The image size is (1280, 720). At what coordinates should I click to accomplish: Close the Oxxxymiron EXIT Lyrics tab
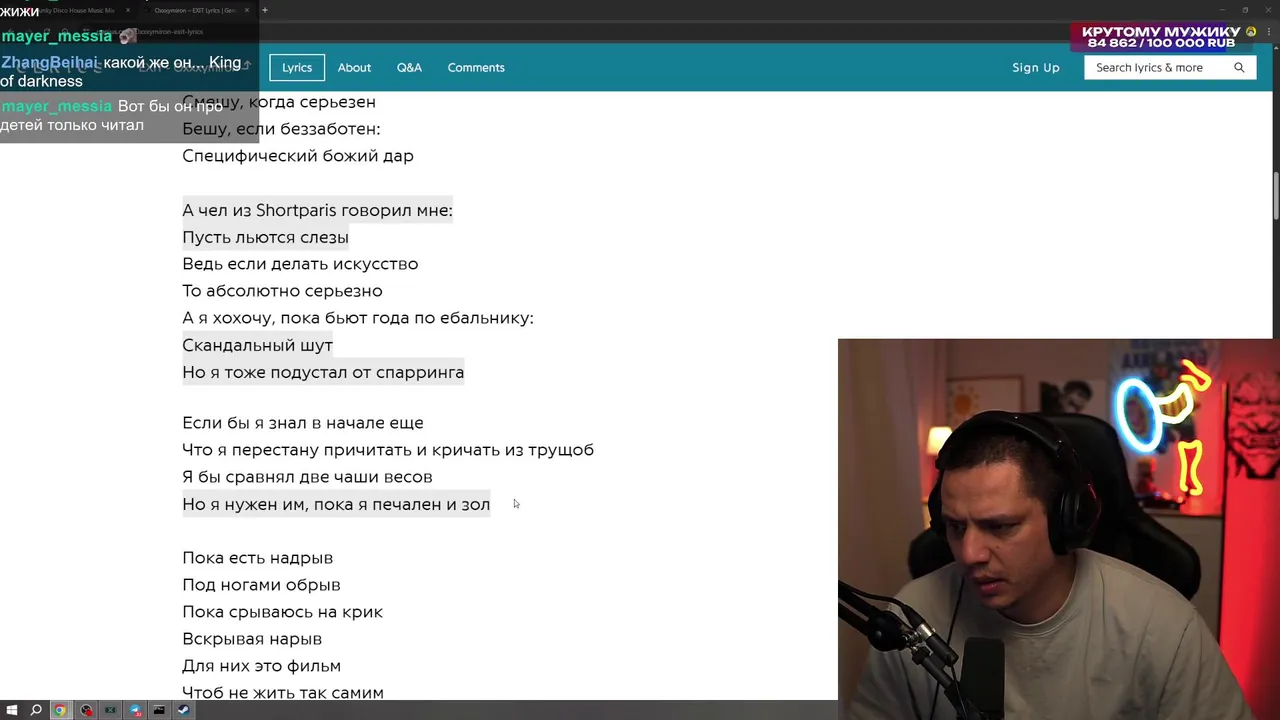(247, 10)
